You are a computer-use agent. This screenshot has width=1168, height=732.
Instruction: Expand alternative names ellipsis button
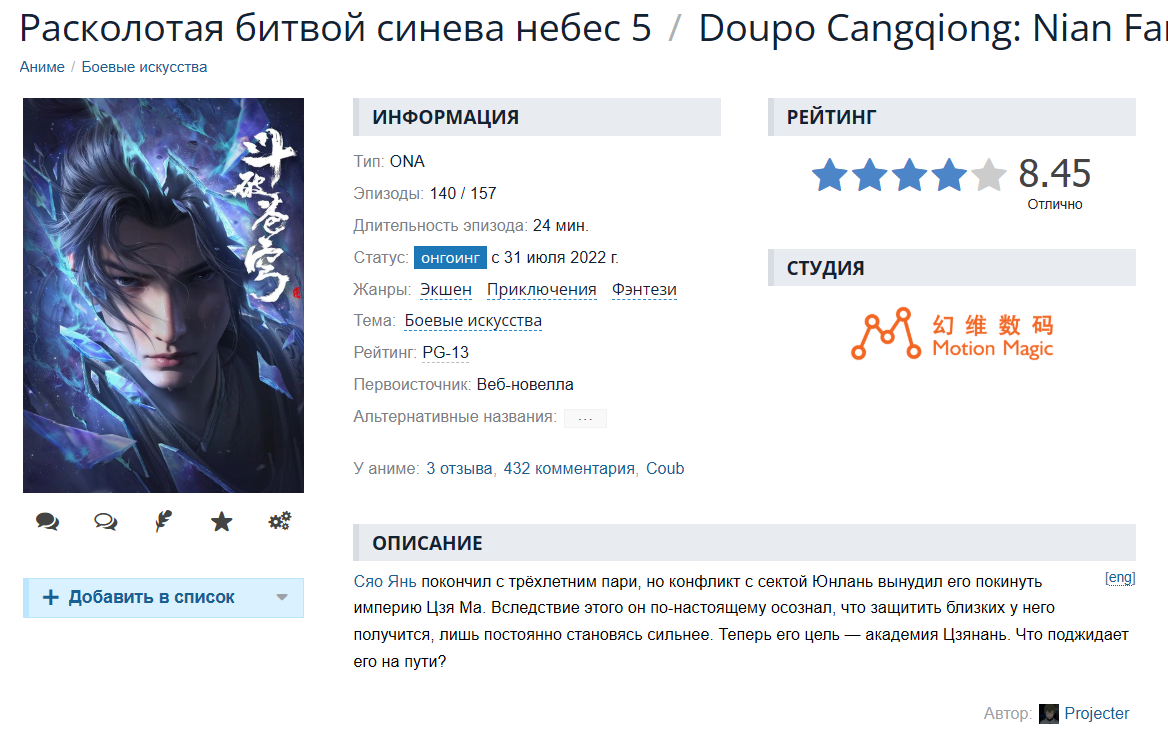click(x=585, y=418)
